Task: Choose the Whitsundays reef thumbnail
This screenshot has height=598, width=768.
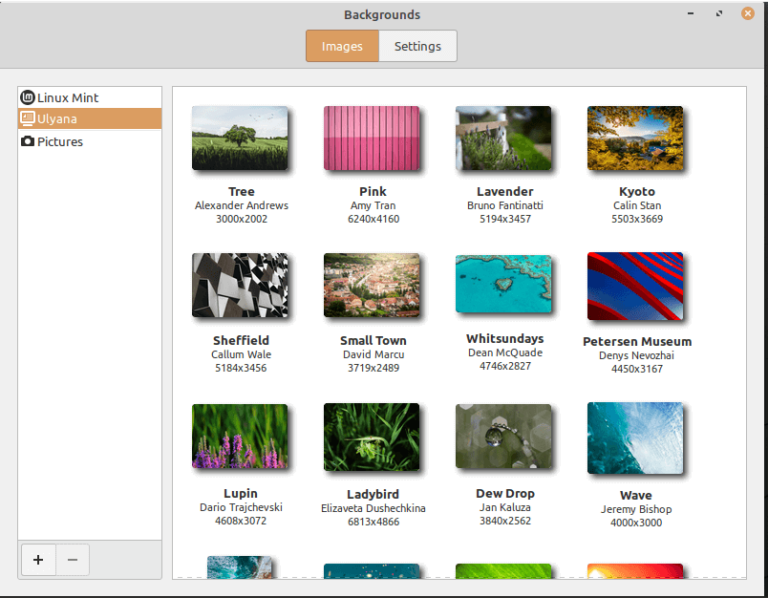Action: click(504, 284)
